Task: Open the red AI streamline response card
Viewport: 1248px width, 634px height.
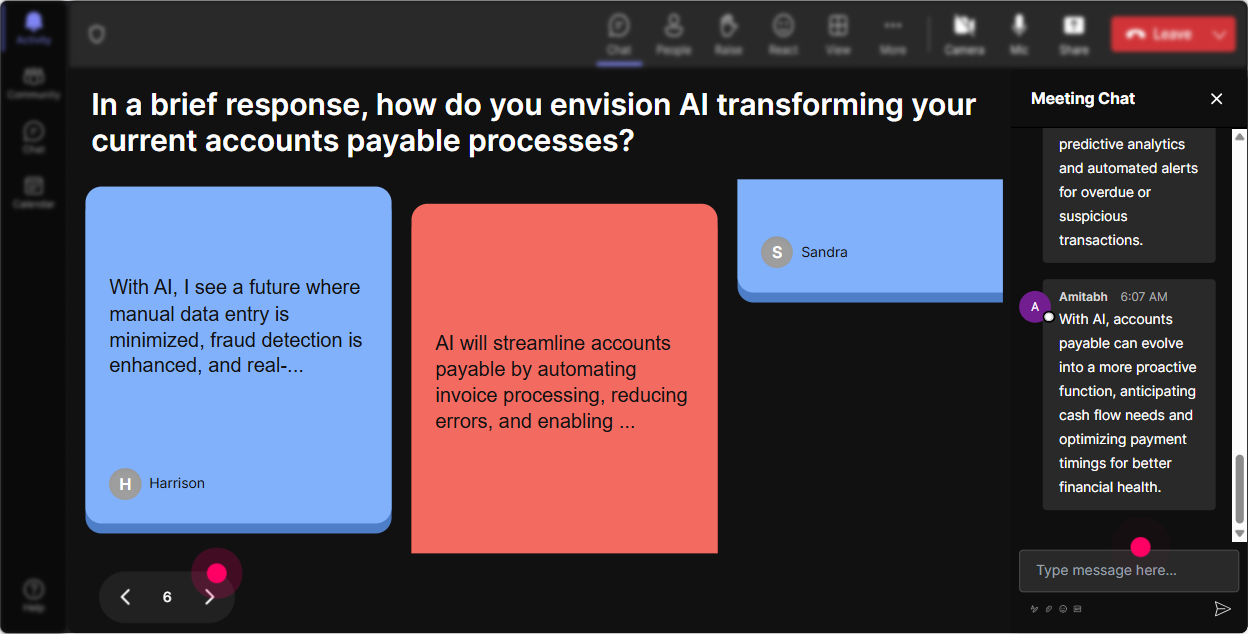Action: click(564, 378)
